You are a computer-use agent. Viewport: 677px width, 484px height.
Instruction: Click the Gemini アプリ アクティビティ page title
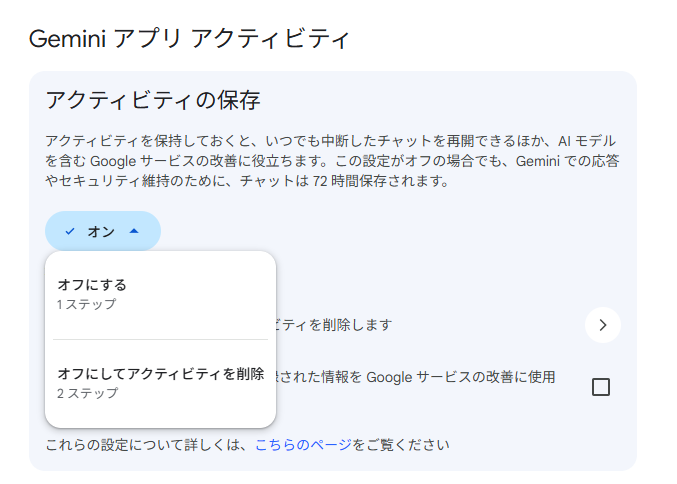189,40
